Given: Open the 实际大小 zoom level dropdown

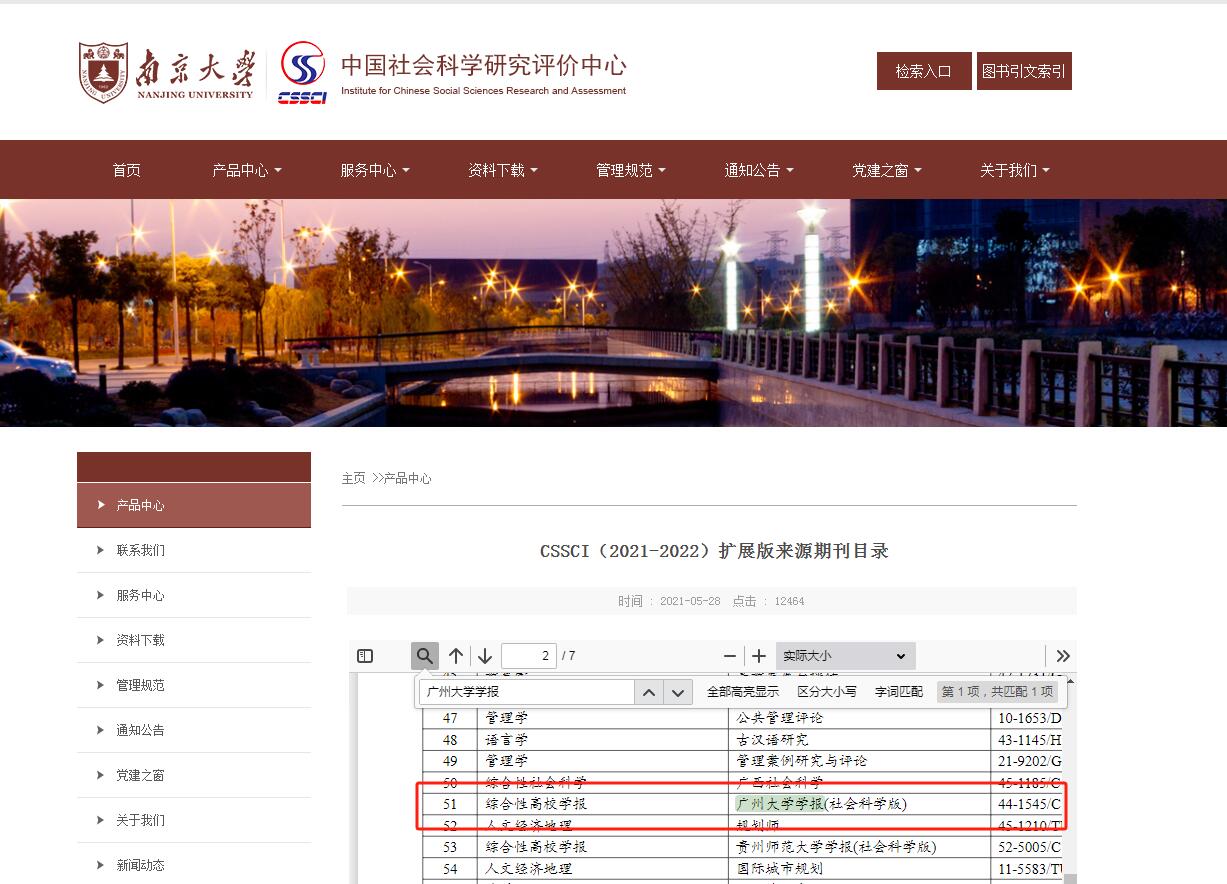Looking at the screenshot, I should point(845,656).
